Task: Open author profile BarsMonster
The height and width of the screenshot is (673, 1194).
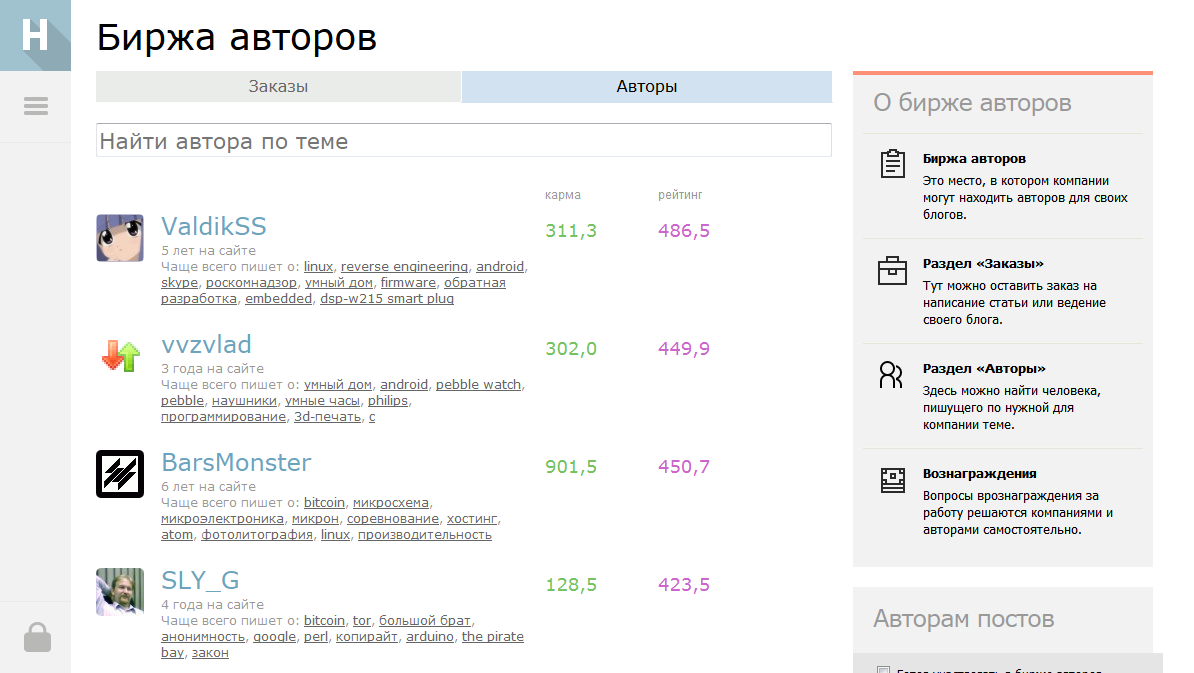Action: click(x=236, y=462)
